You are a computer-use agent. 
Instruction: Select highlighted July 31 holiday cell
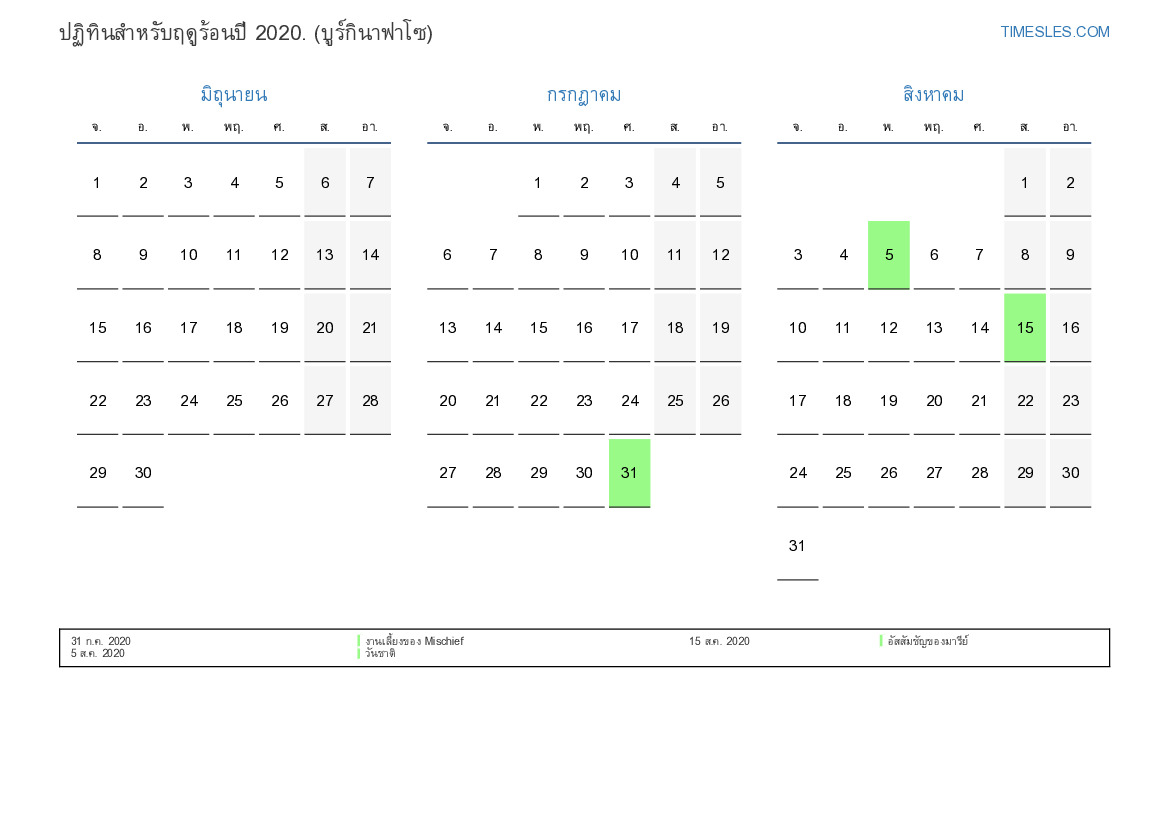629,473
